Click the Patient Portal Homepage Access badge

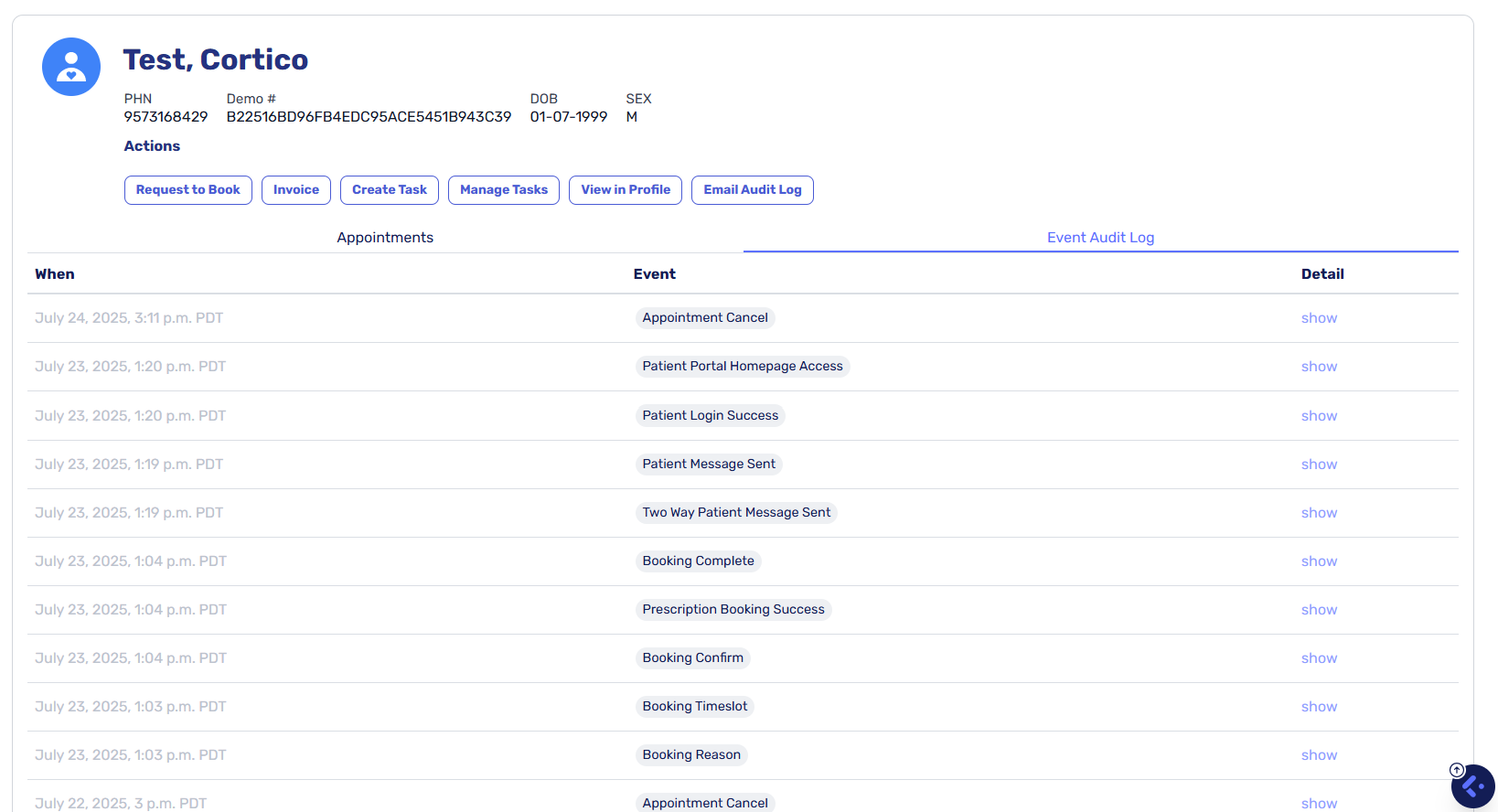(743, 367)
